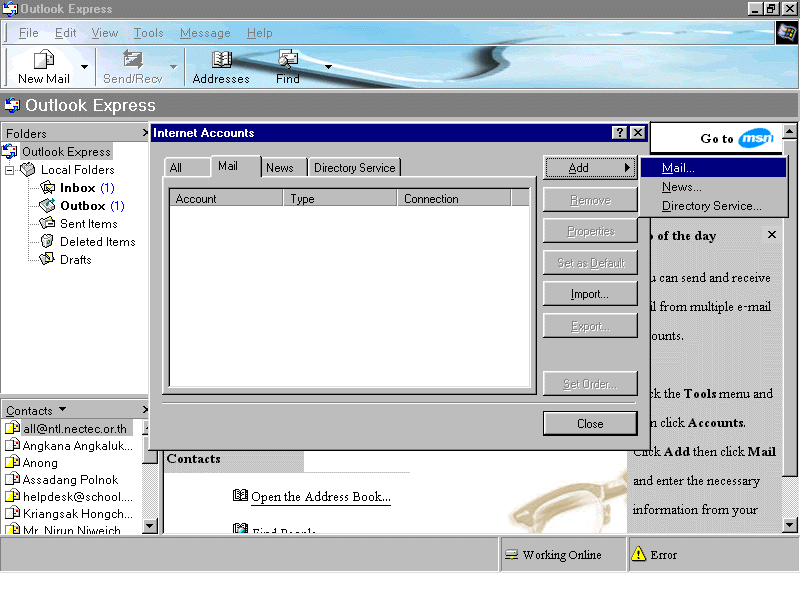The image size is (800, 600).
Task: Open the Find dropdown arrow
Action: coord(328,67)
